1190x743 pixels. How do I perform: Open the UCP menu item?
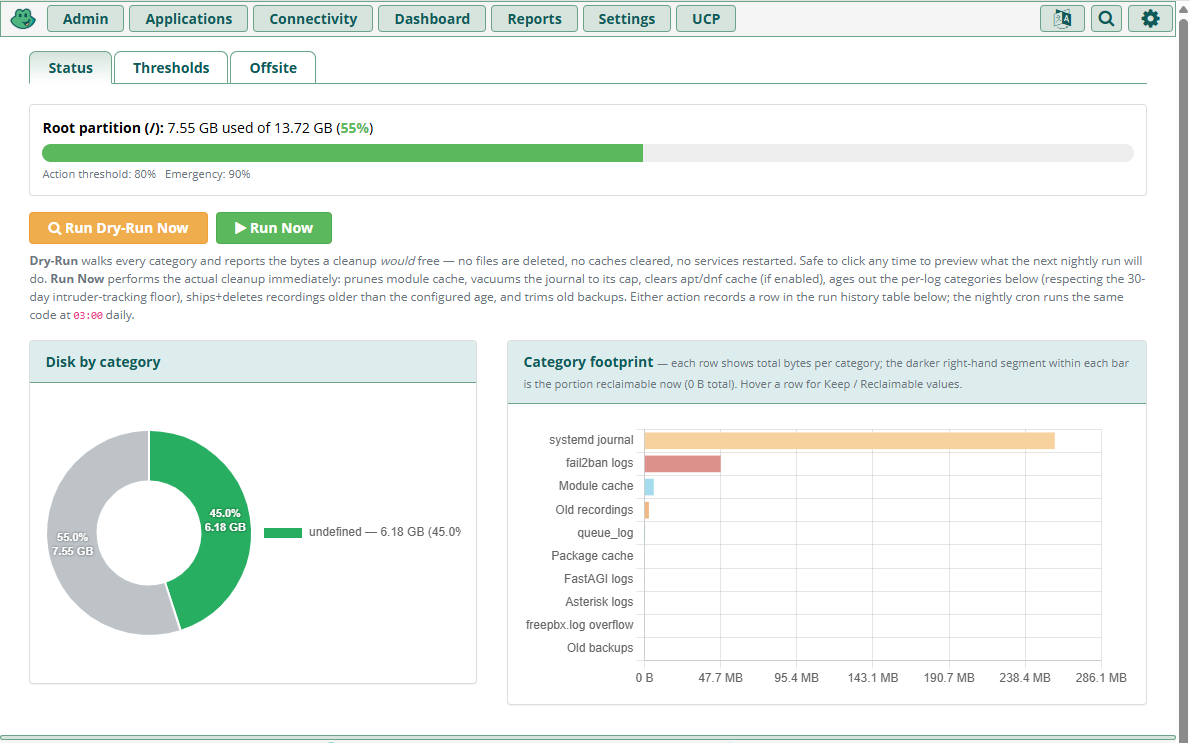point(706,19)
